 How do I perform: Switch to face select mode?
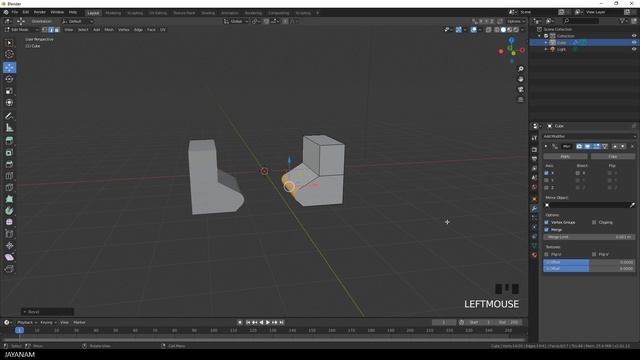(x=57, y=30)
